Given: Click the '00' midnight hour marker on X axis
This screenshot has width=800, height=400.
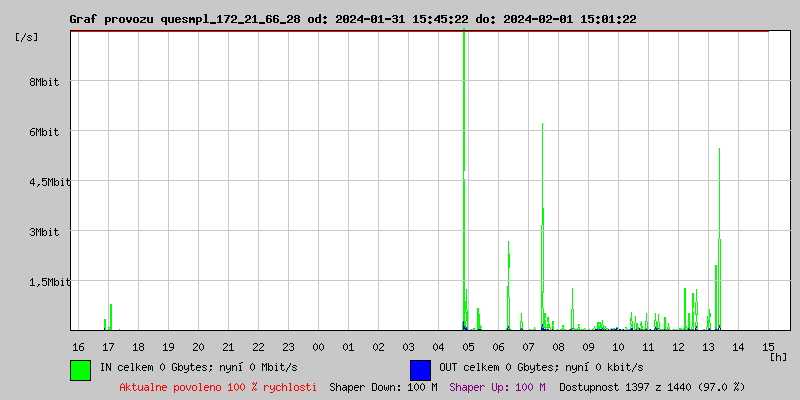Looking at the screenshot, I should pos(318,347).
